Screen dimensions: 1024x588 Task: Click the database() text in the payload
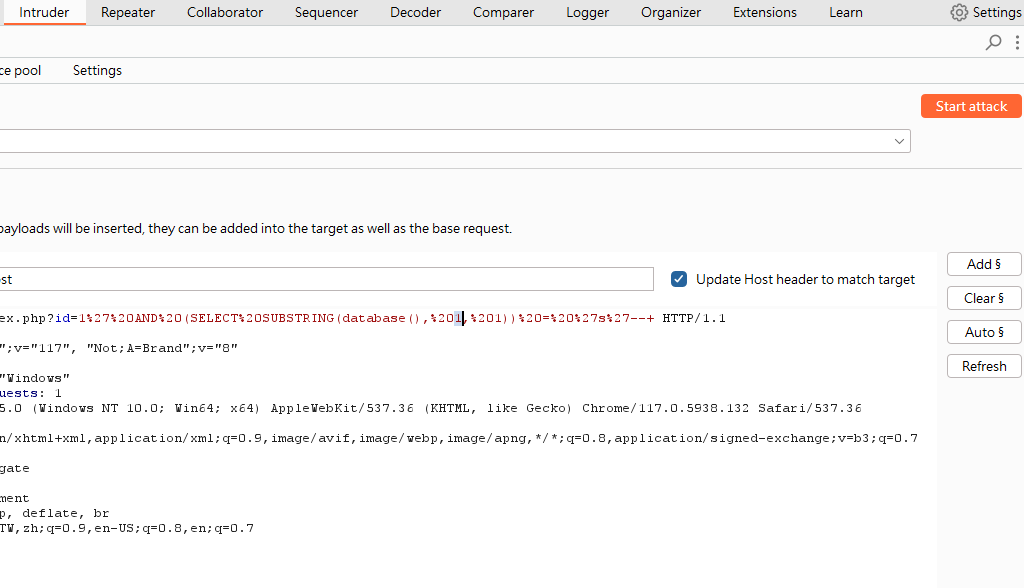point(383,318)
